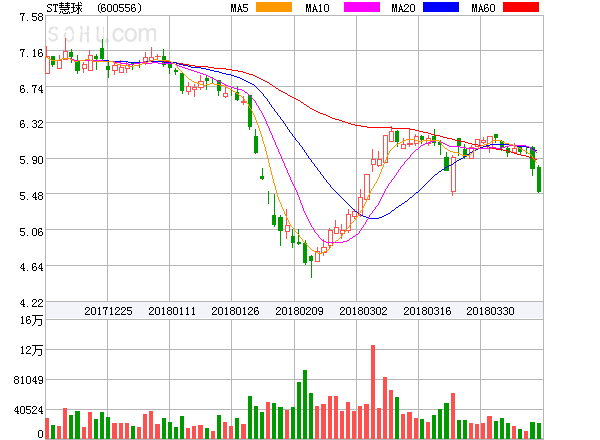Click the 6.74 price axis label
The width and height of the screenshot is (600, 440).
(31, 89)
